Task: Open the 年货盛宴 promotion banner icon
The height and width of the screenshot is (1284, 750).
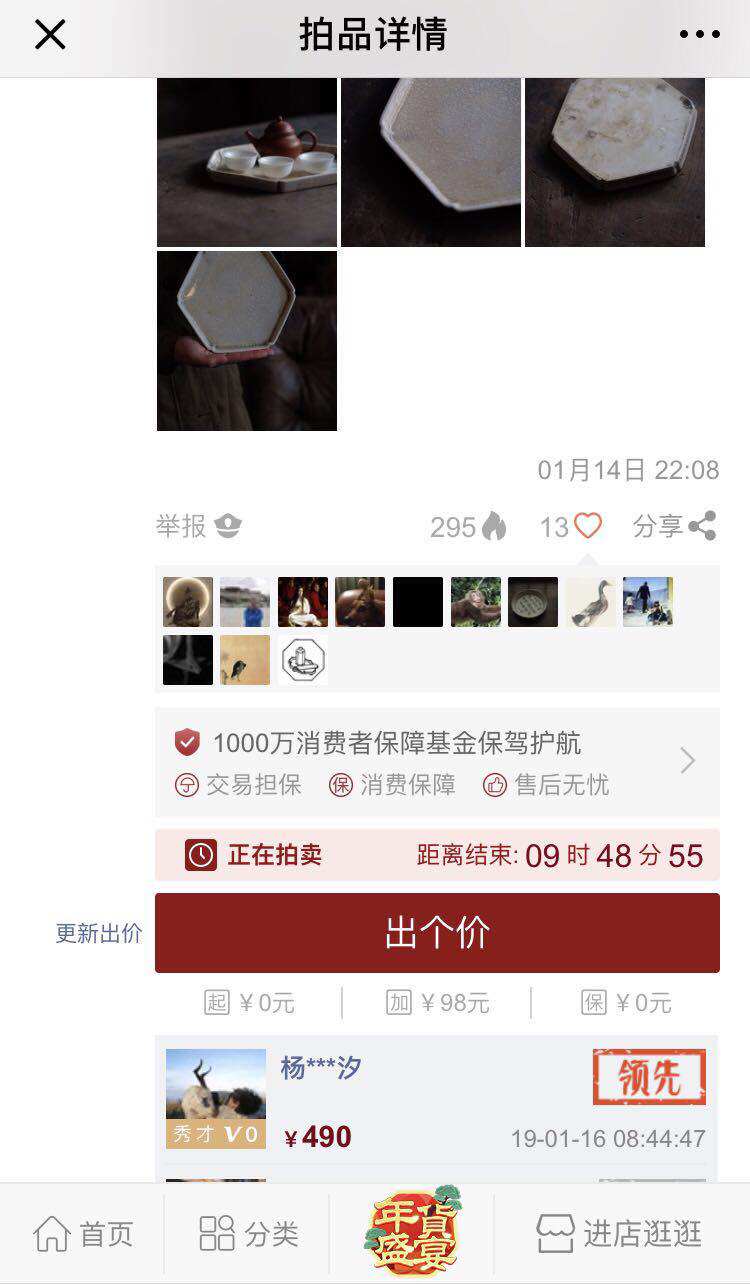Action: (412, 1229)
